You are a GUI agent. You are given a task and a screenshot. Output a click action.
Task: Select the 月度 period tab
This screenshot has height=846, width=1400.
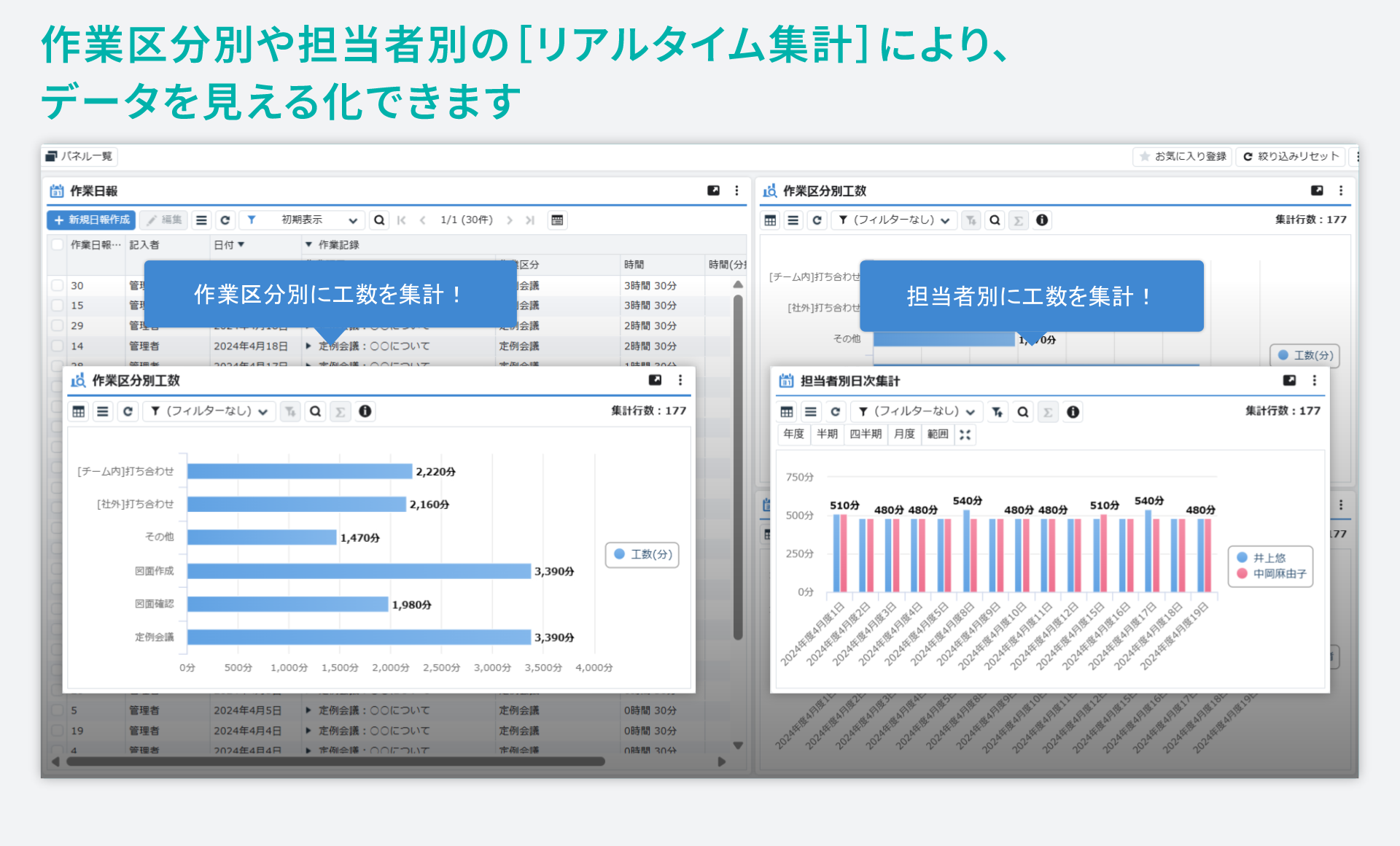(904, 434)
